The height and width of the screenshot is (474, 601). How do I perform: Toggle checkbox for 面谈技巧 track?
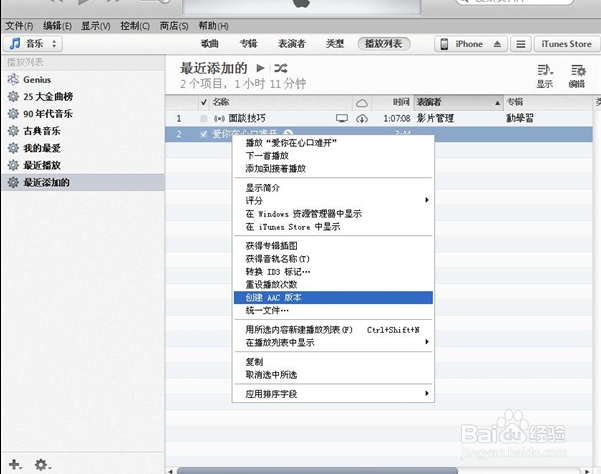click(204, 118)
